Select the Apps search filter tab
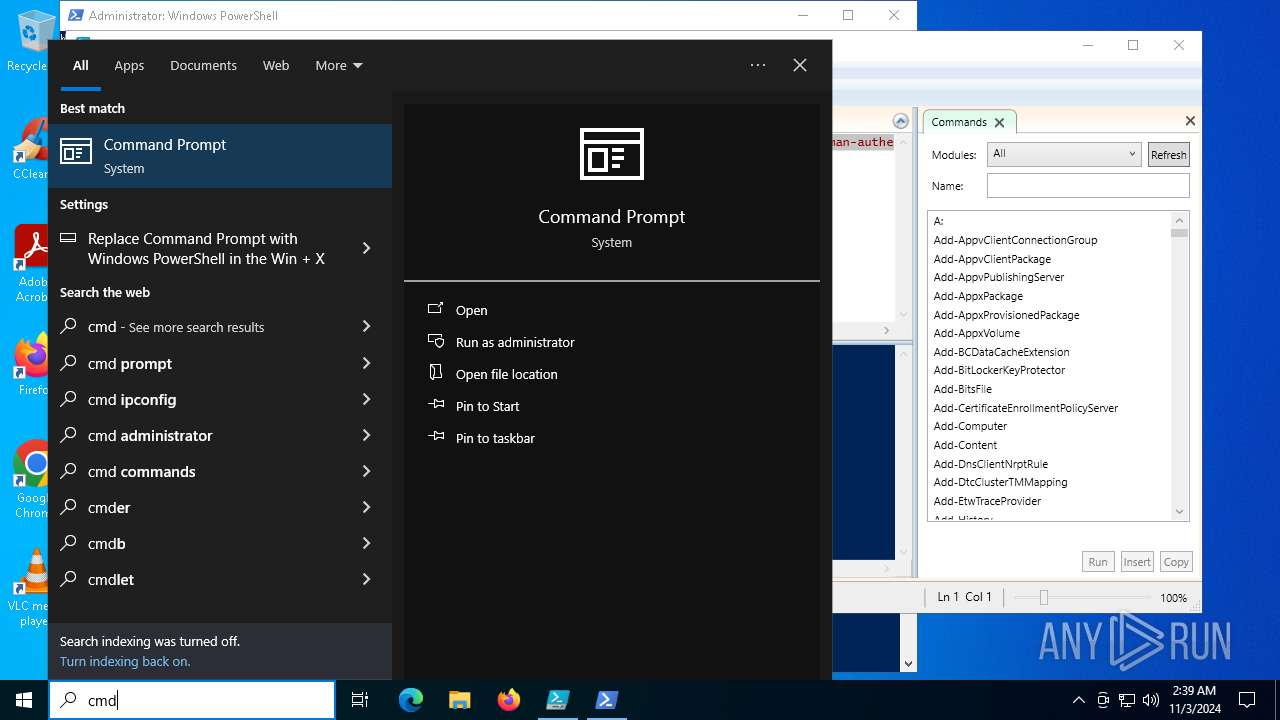 (129, 65)
